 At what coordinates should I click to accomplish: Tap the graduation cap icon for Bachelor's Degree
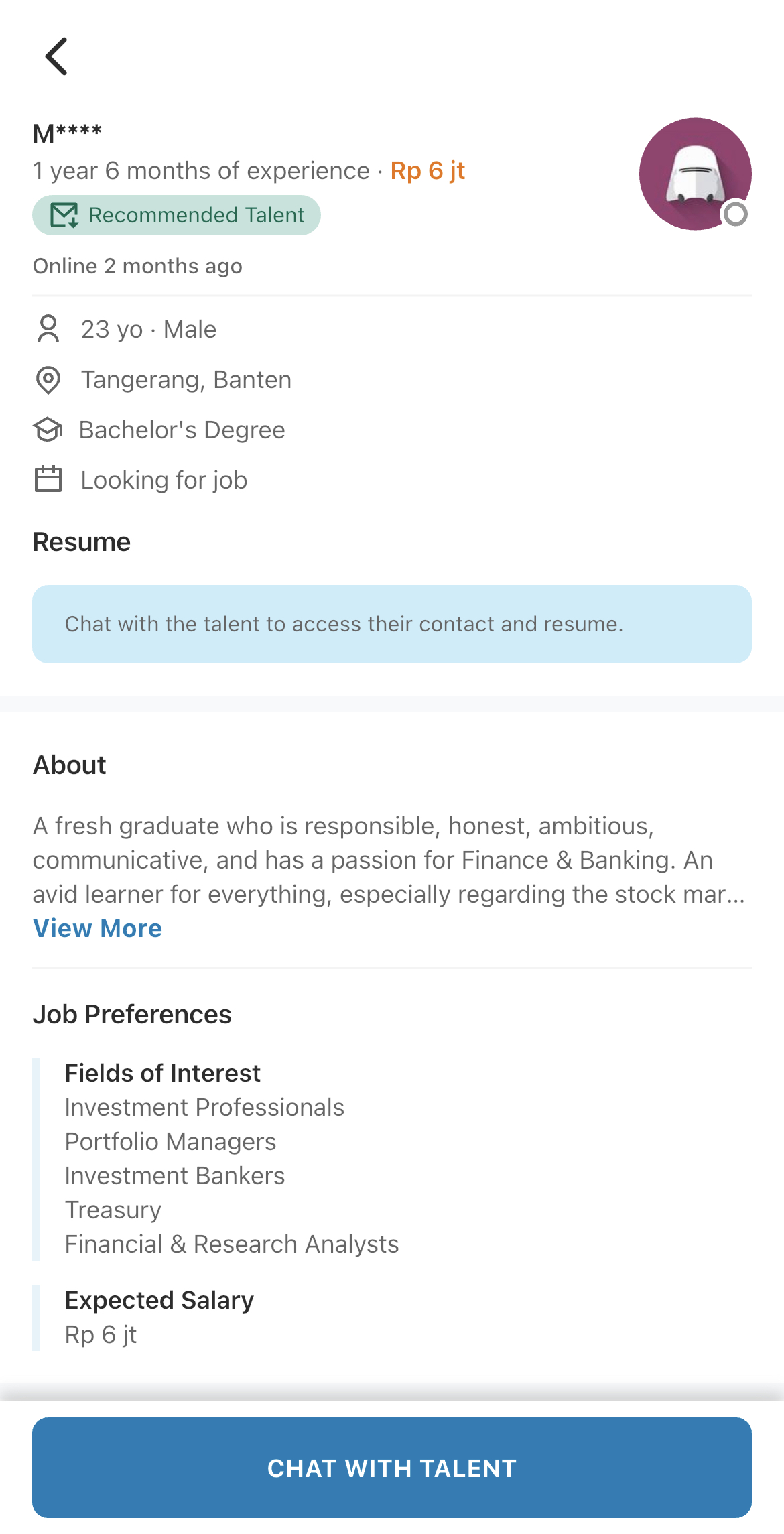(x=48, y=430)
